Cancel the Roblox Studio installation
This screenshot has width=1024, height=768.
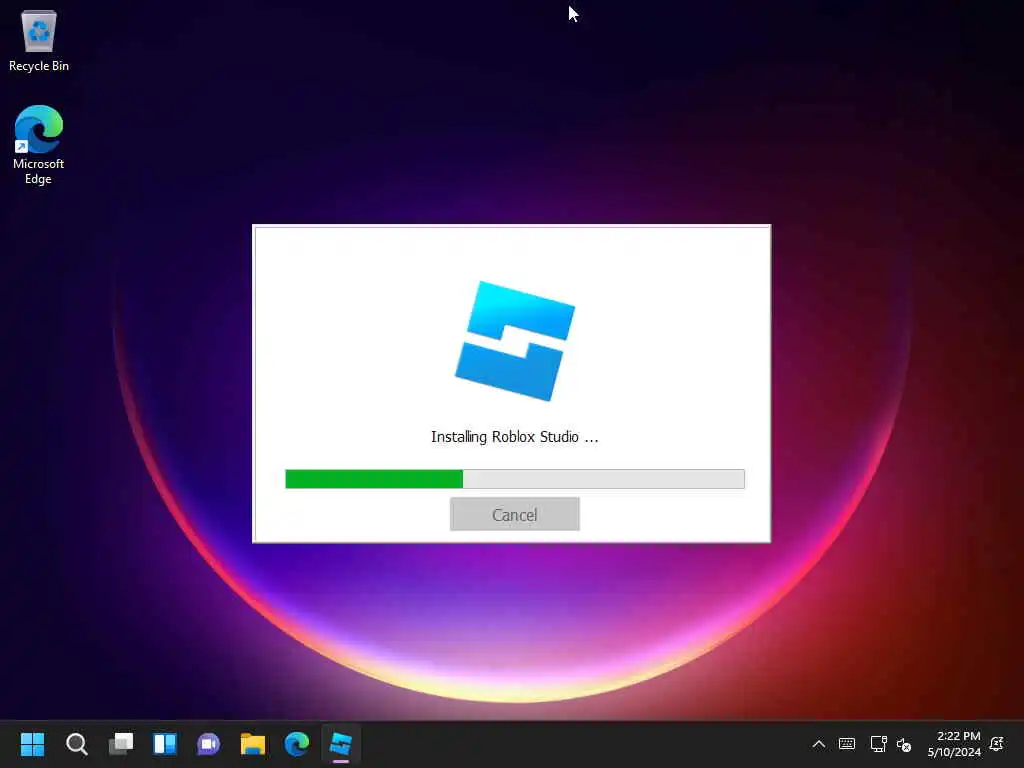pyautogui.click(x=515, y=514)
